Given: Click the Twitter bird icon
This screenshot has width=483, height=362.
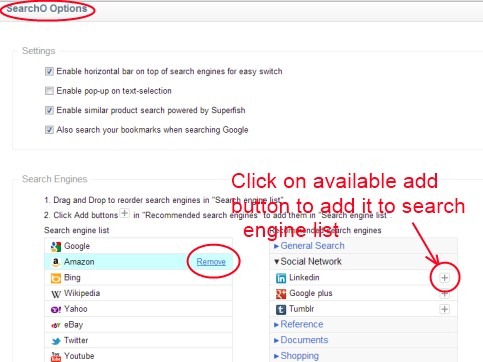Looking at the screenshot, I should click(56, 341).
